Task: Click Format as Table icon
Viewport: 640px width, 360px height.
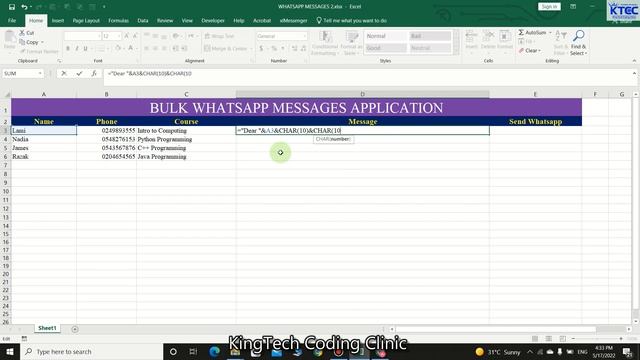Action: [x=351, y=42]
